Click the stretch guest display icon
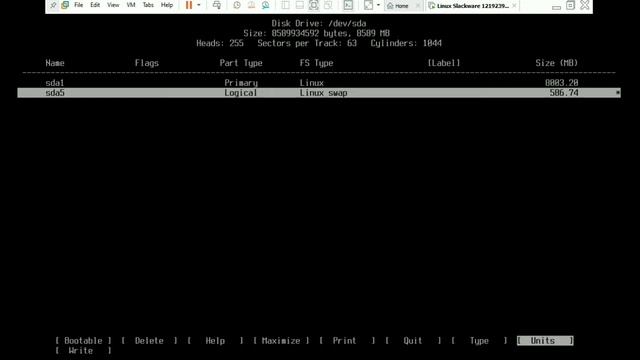The height and width of the screenshot is (360, 640). click(x=368, y=5)
